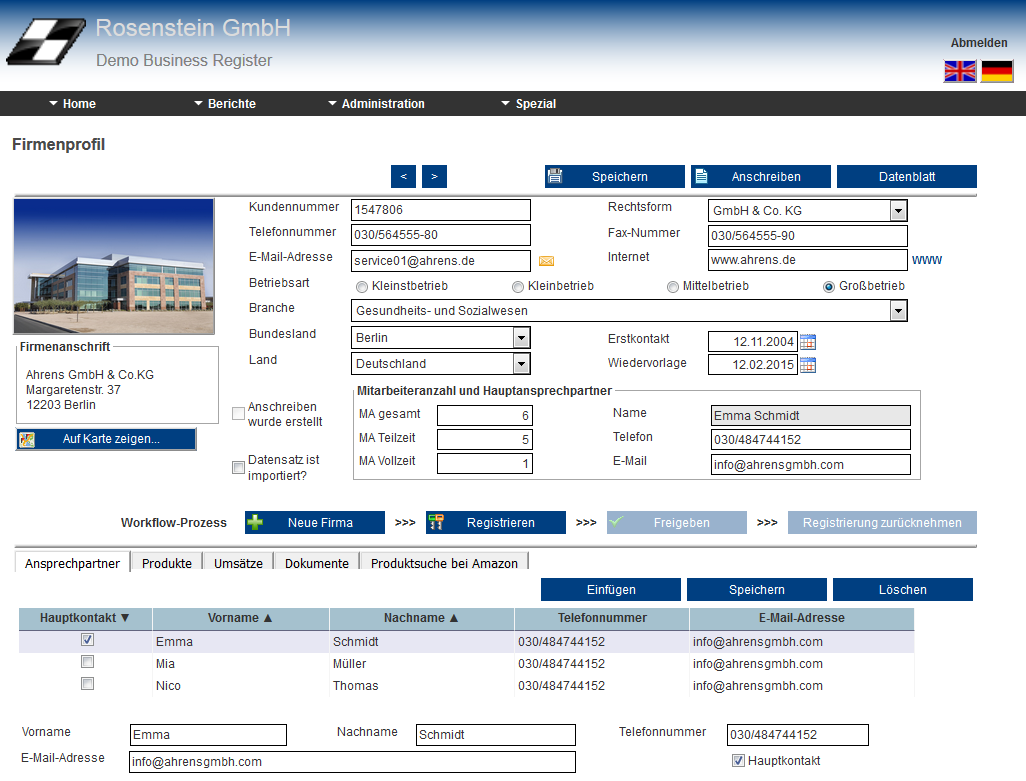
Task: Open the Erstkontakt calendar picker icon
Action: click(808, 342)
